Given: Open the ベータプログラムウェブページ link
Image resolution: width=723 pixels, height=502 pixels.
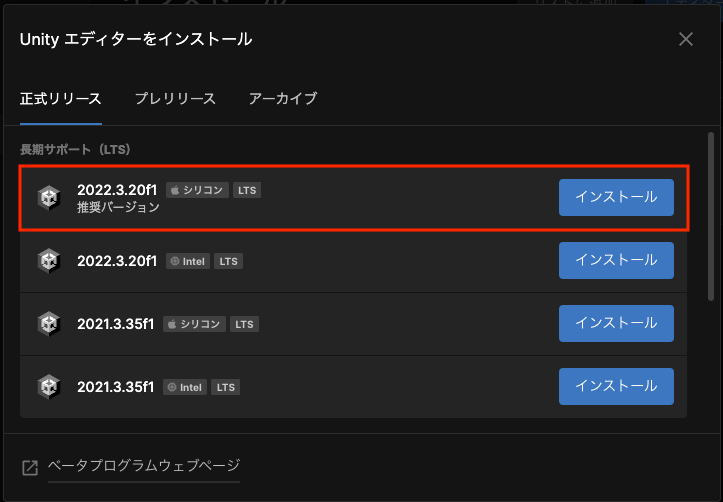Looking at the screenshot, I should coord(144,466).
